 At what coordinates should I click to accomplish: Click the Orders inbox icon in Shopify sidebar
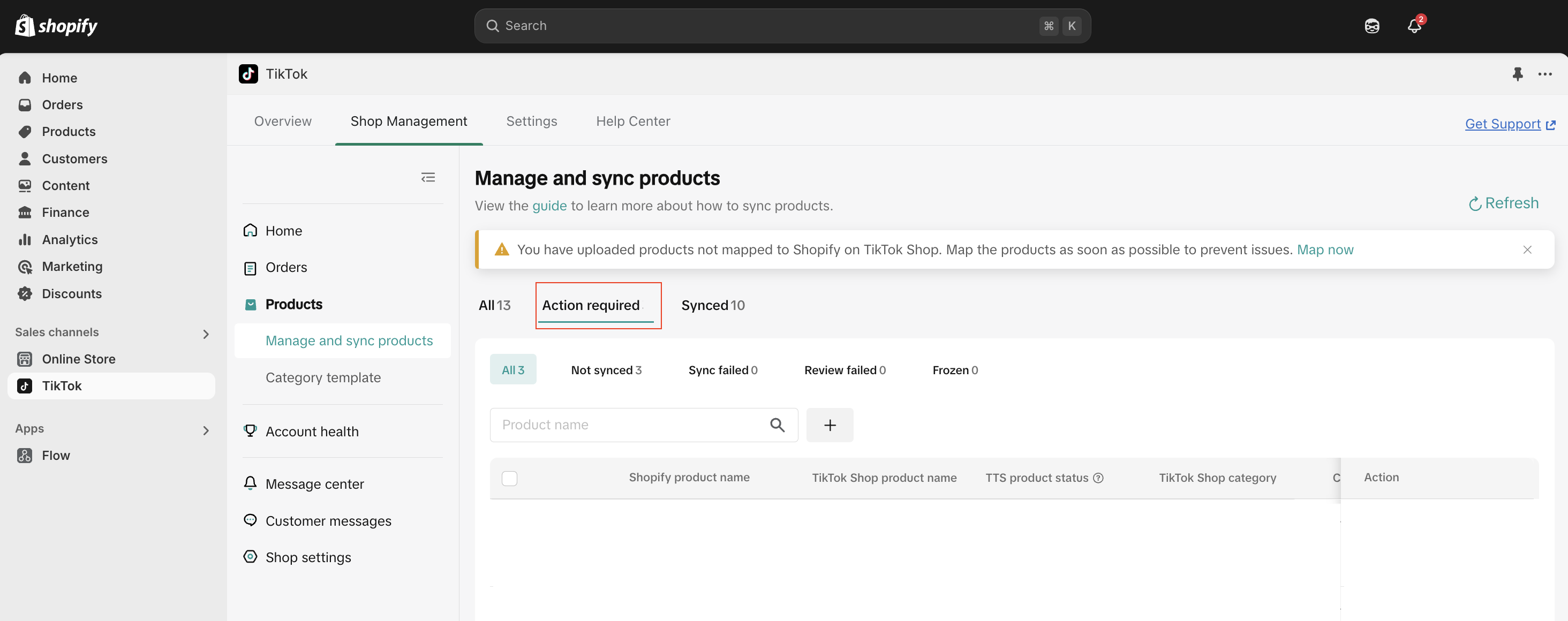click(x=25, y=104)
